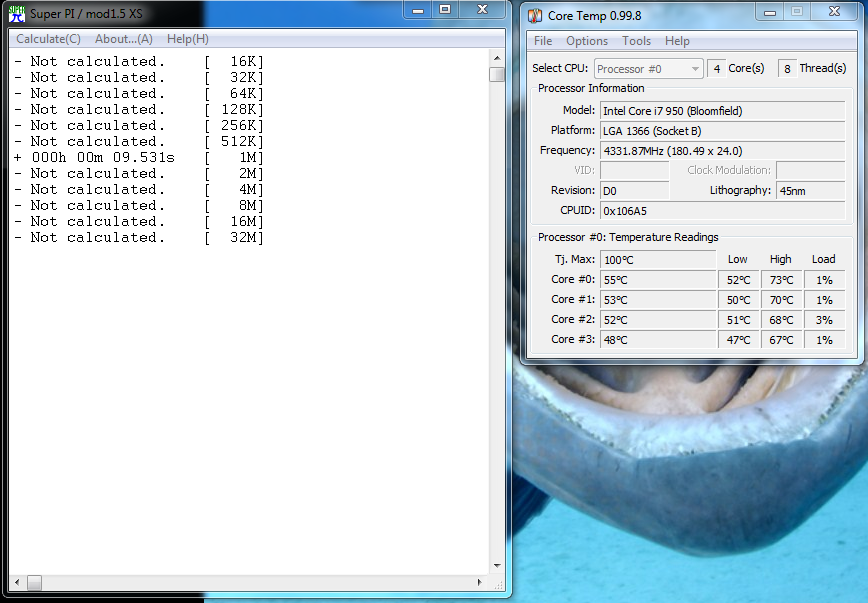Click the Frequency value field
Screen dimensions: 868x603
tap(720, 151)
